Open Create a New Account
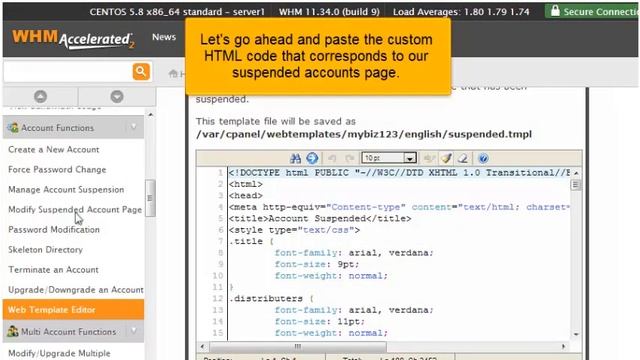Viewport: 640px width, 360px height. point(53,149)
